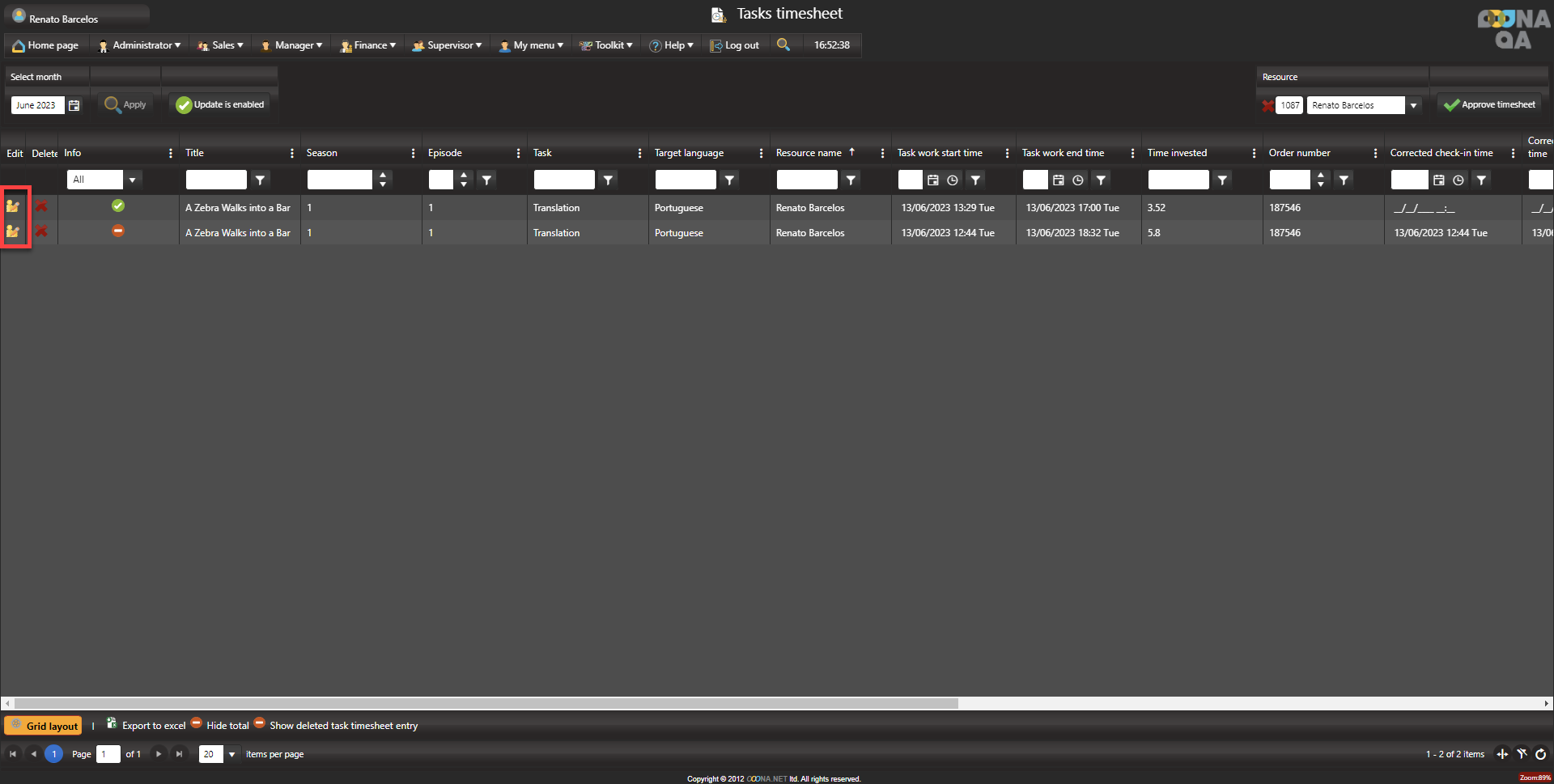Open the Finance menu
1554x784 pixels.
(x=368, y=45)
